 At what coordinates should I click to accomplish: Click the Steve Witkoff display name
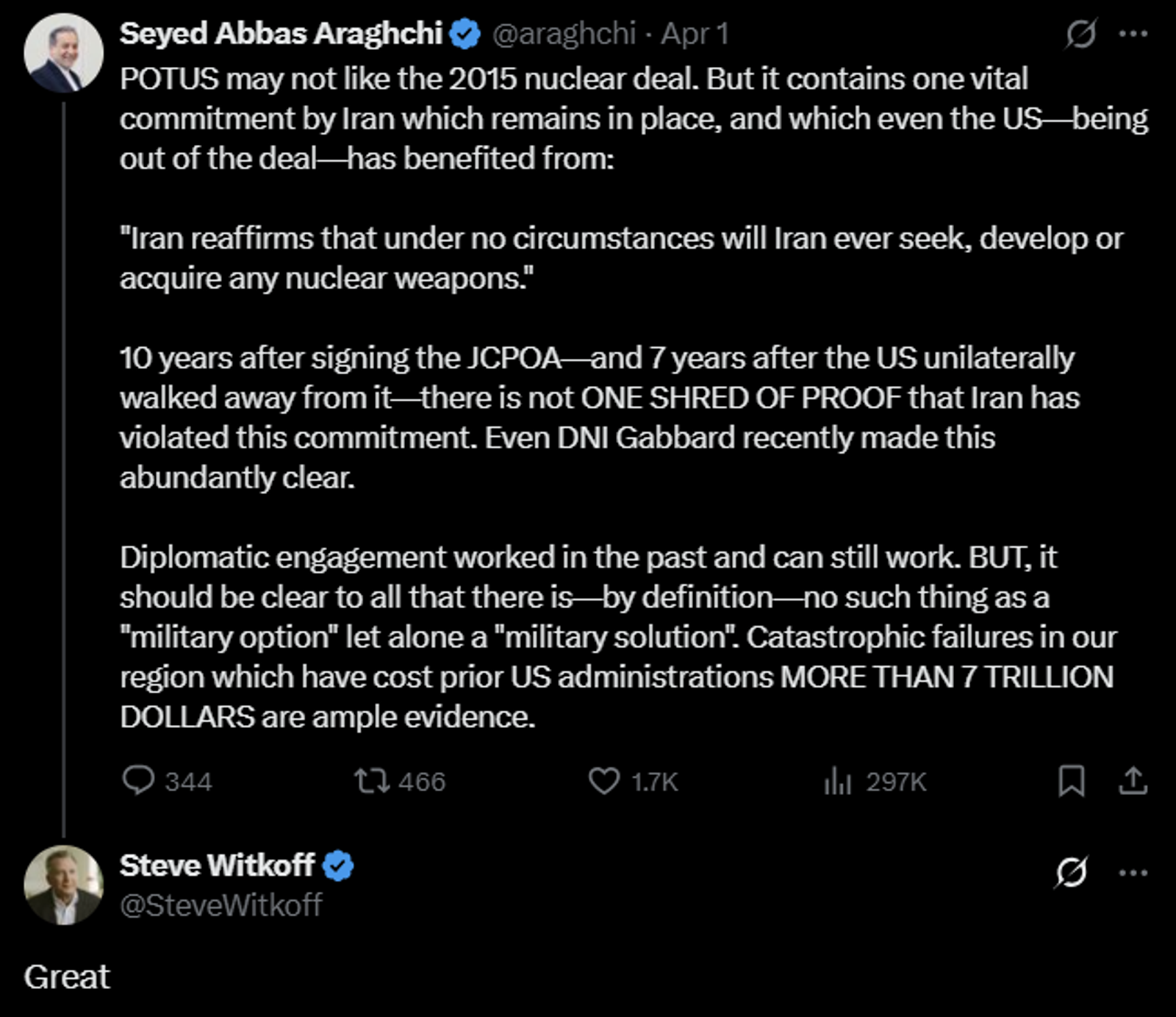point(217,866)
